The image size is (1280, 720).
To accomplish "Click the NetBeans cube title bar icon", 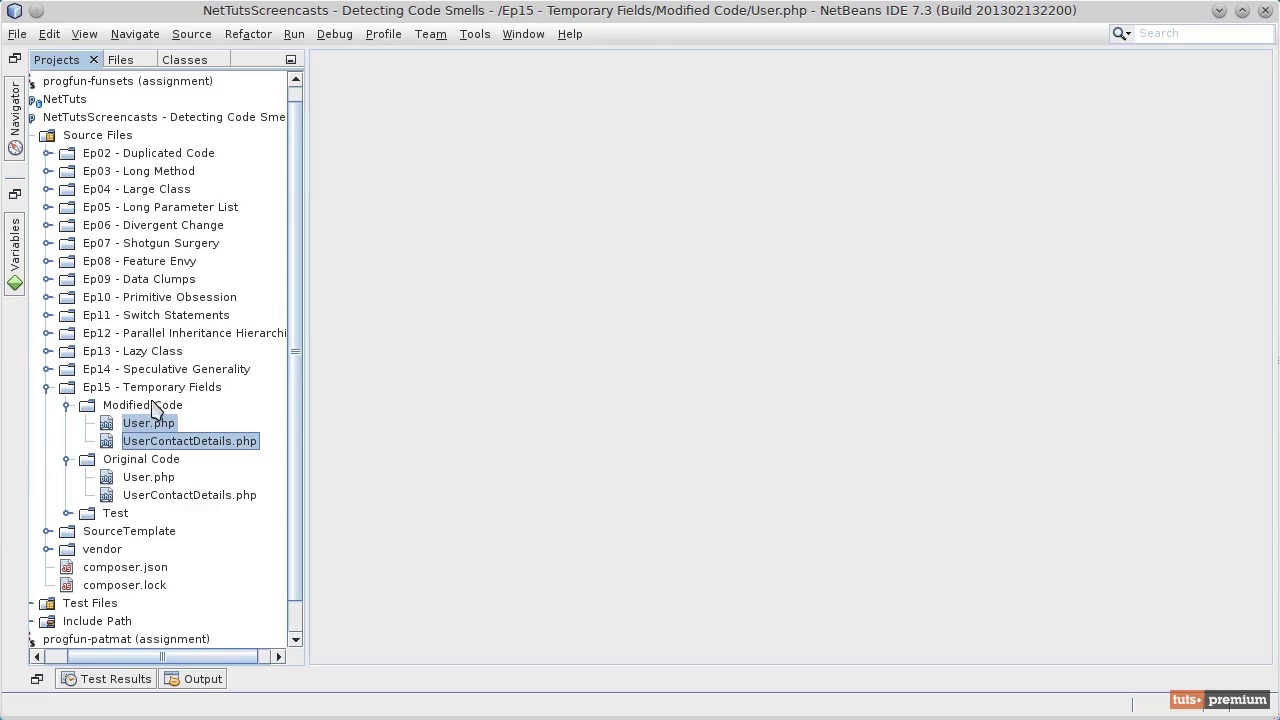I will coord(14,11).
